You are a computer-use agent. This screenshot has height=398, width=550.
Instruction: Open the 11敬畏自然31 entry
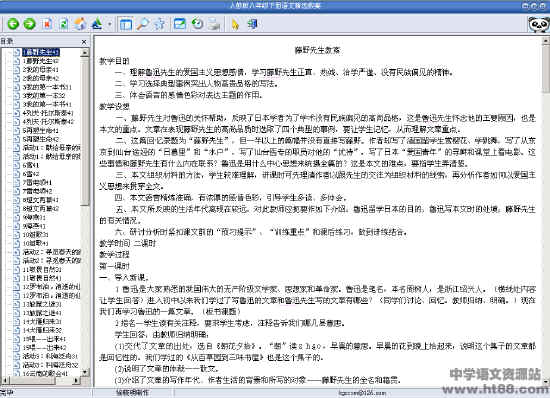42,269
